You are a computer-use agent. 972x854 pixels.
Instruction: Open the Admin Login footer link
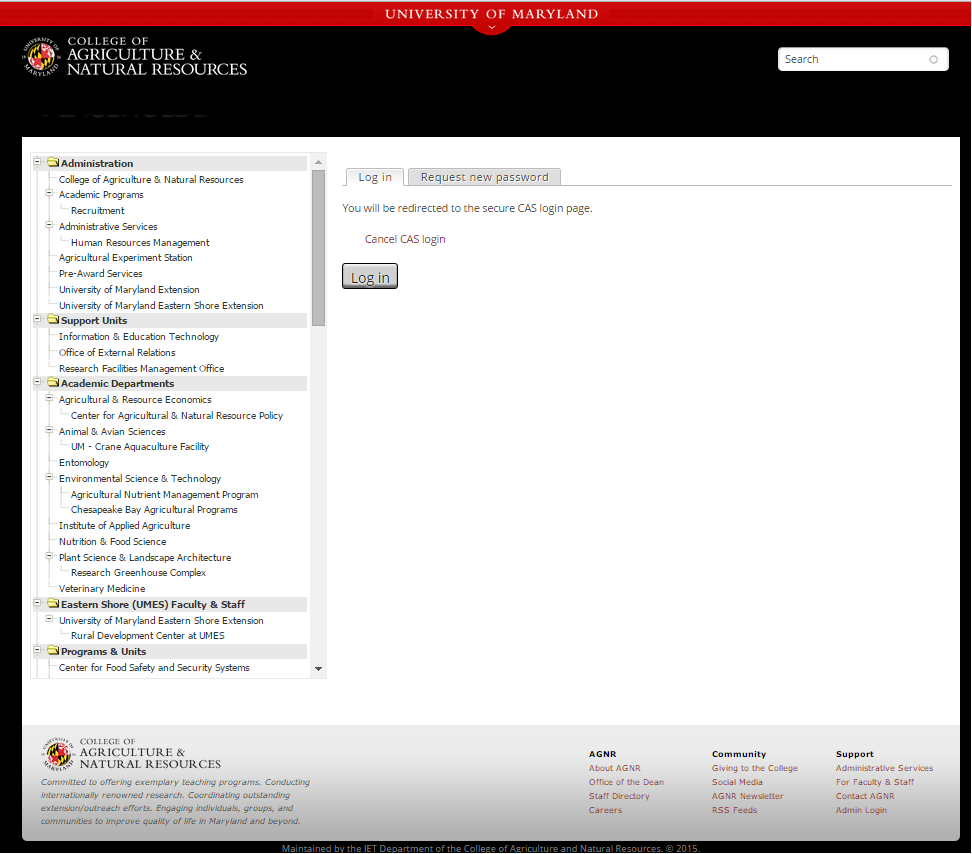(x=861, y=811)
